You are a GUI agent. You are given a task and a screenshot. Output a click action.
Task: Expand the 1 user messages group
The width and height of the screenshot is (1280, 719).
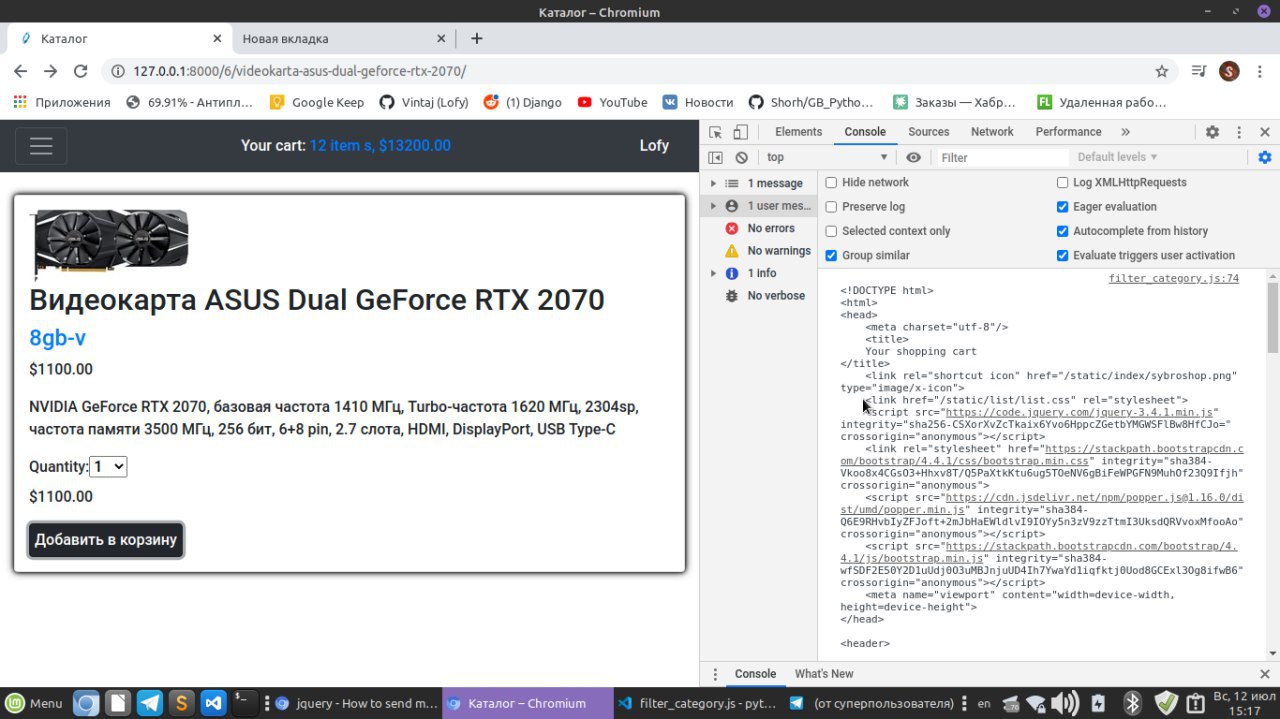click(713, 206)
